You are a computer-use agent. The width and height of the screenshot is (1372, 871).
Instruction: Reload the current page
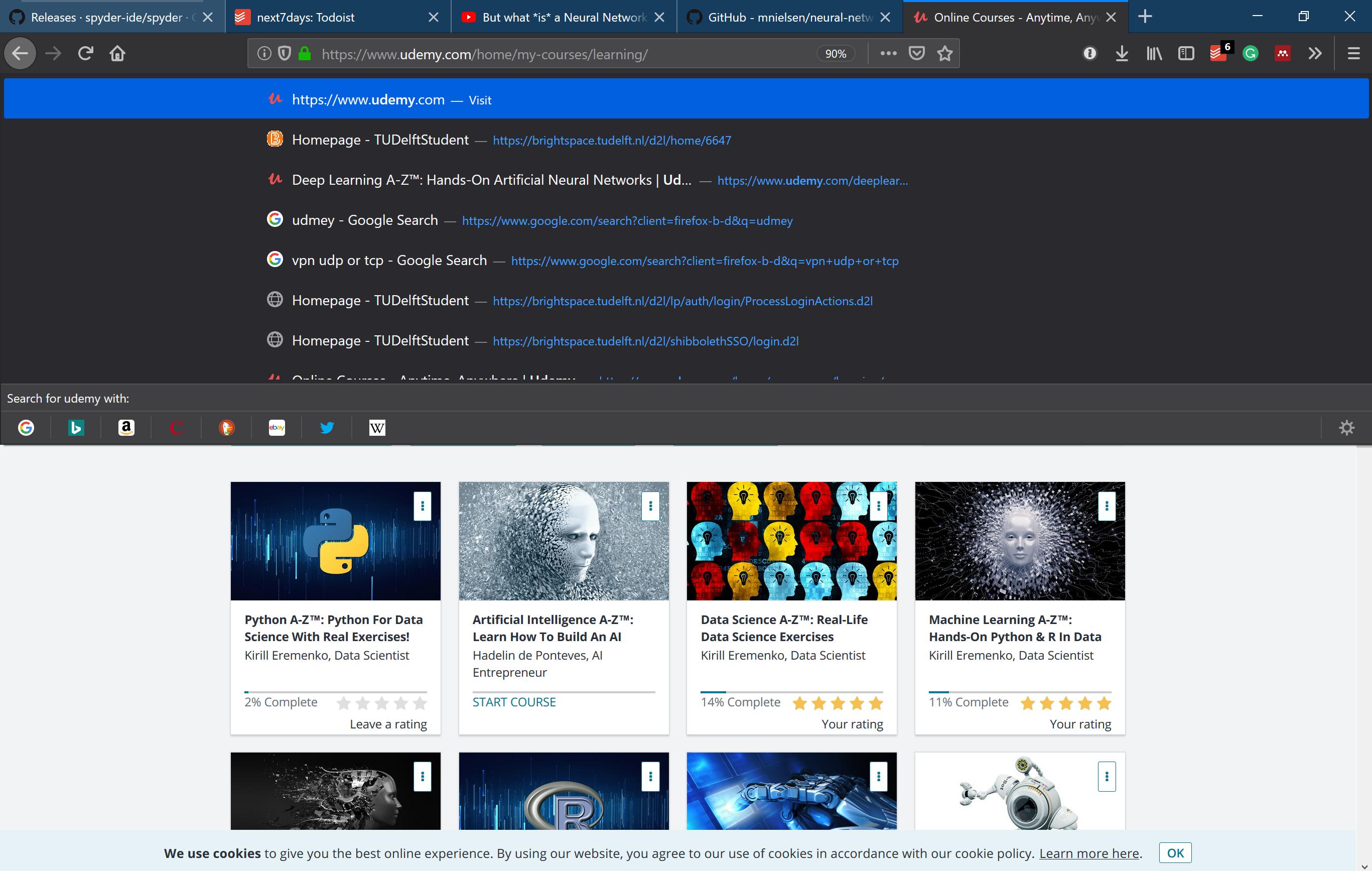[x=85, y=54]
